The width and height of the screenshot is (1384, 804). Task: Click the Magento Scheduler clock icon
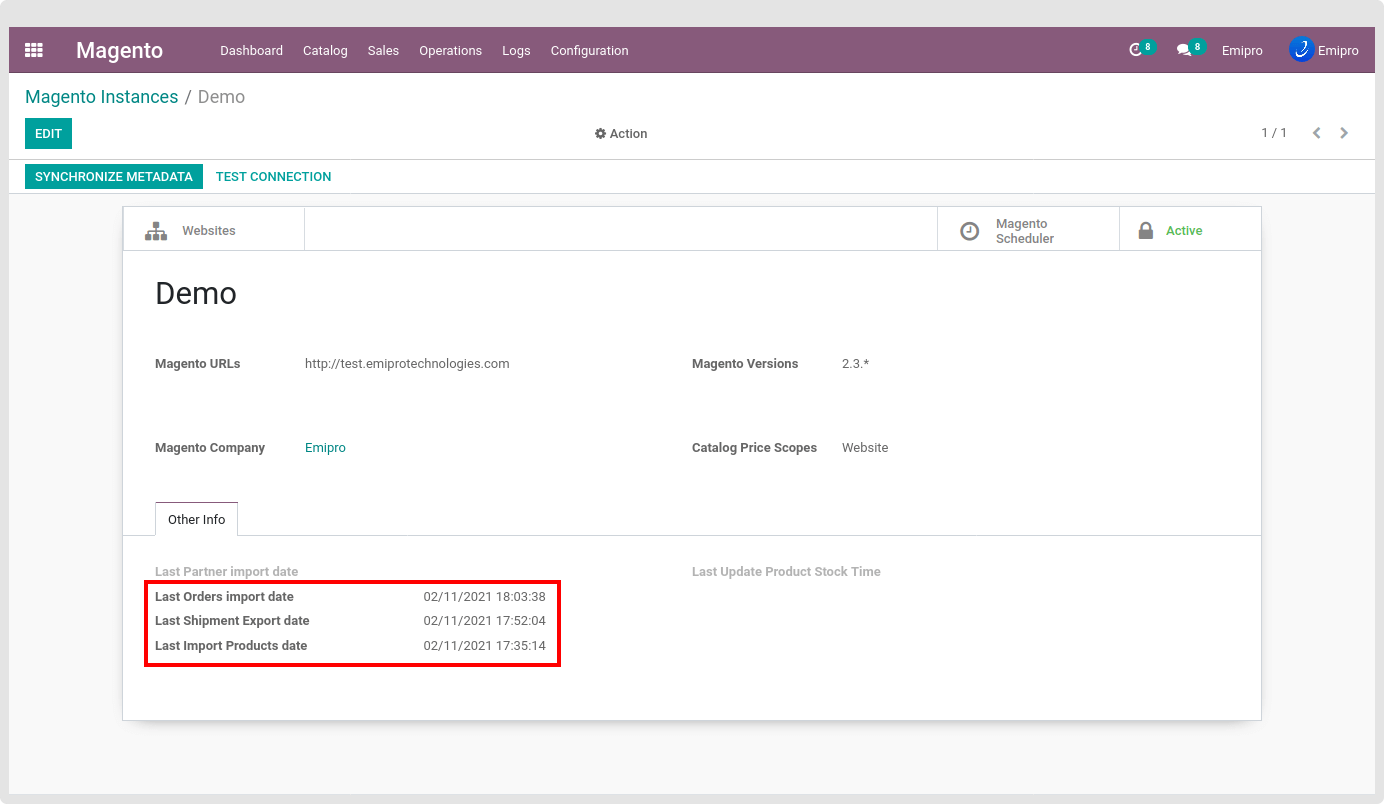click(969, 231)
